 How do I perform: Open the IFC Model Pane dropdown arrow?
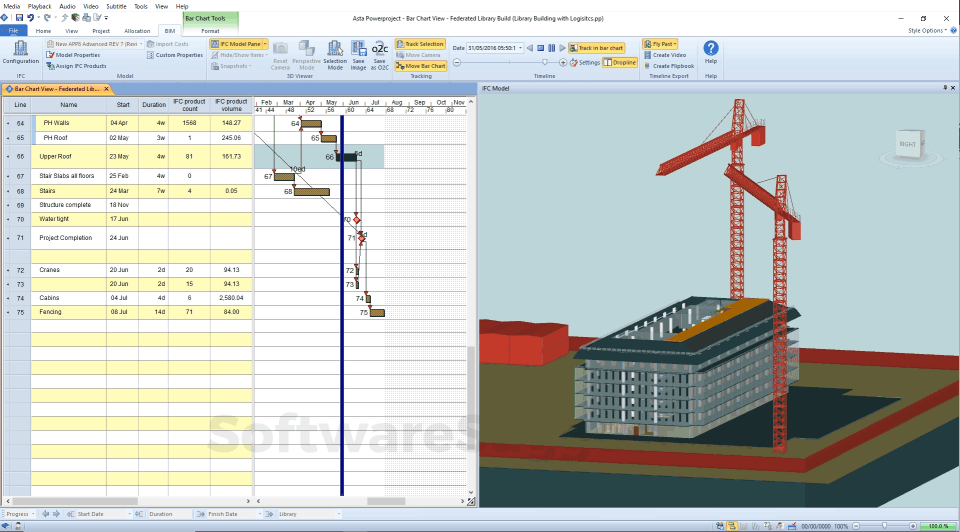point(264,44)
